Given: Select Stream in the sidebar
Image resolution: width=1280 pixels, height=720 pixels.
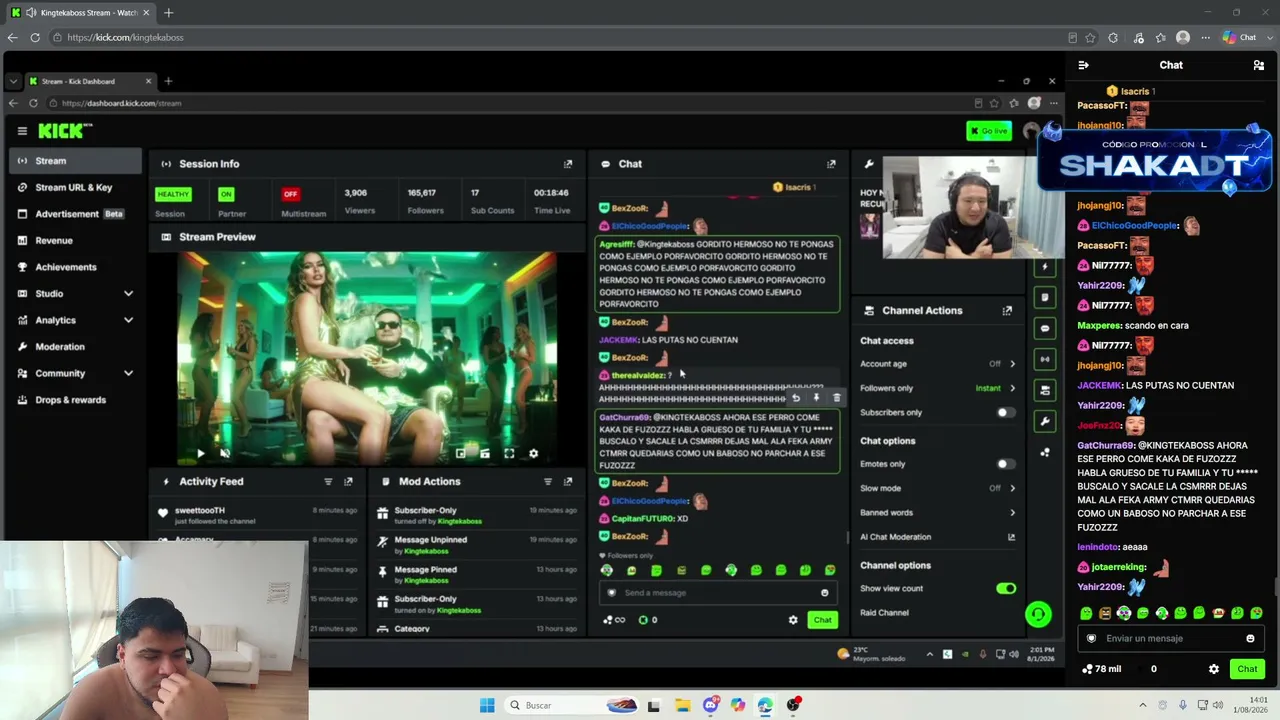Looking at the screenshot, I should tap(76, 161).
